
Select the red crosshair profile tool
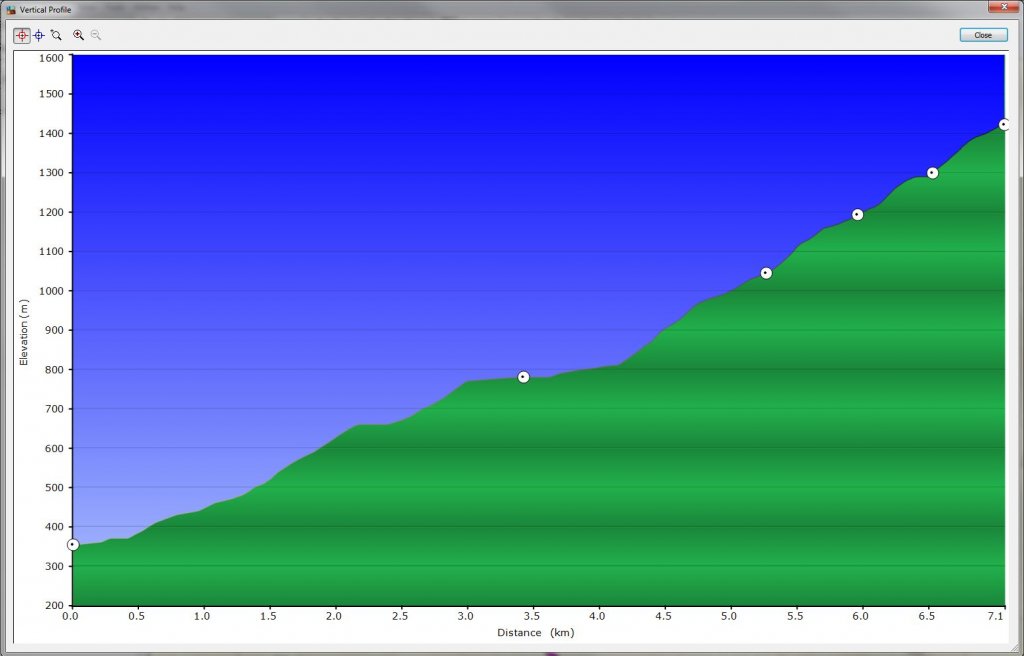[20, 34]
